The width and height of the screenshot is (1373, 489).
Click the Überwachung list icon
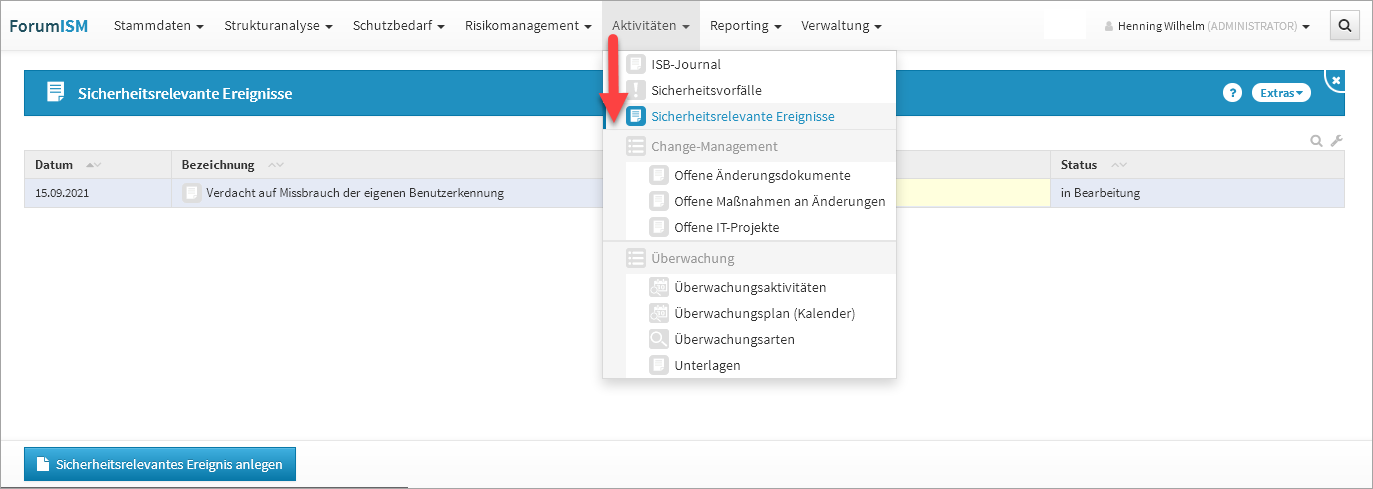click(x=635, y=258)
